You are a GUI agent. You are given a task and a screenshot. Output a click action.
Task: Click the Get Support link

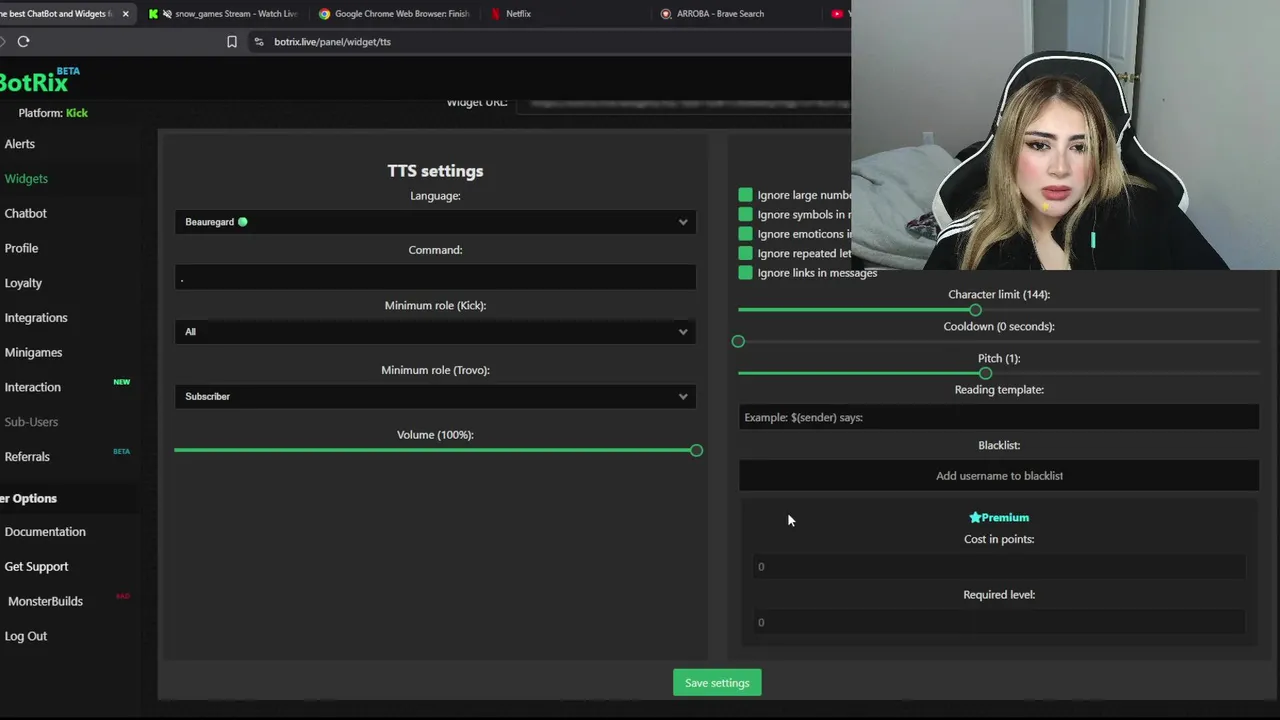click(36, 566)
